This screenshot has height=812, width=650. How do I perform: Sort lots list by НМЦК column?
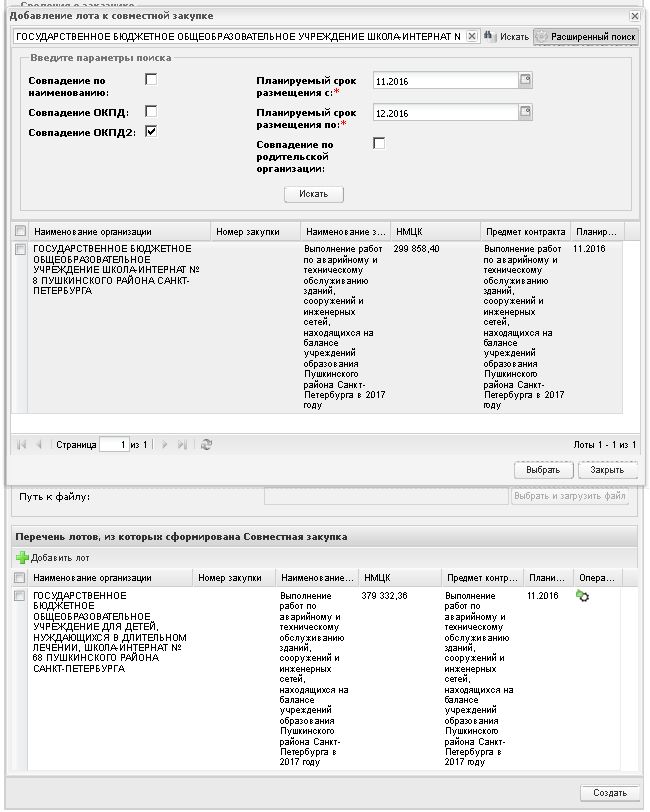[400, 577]
